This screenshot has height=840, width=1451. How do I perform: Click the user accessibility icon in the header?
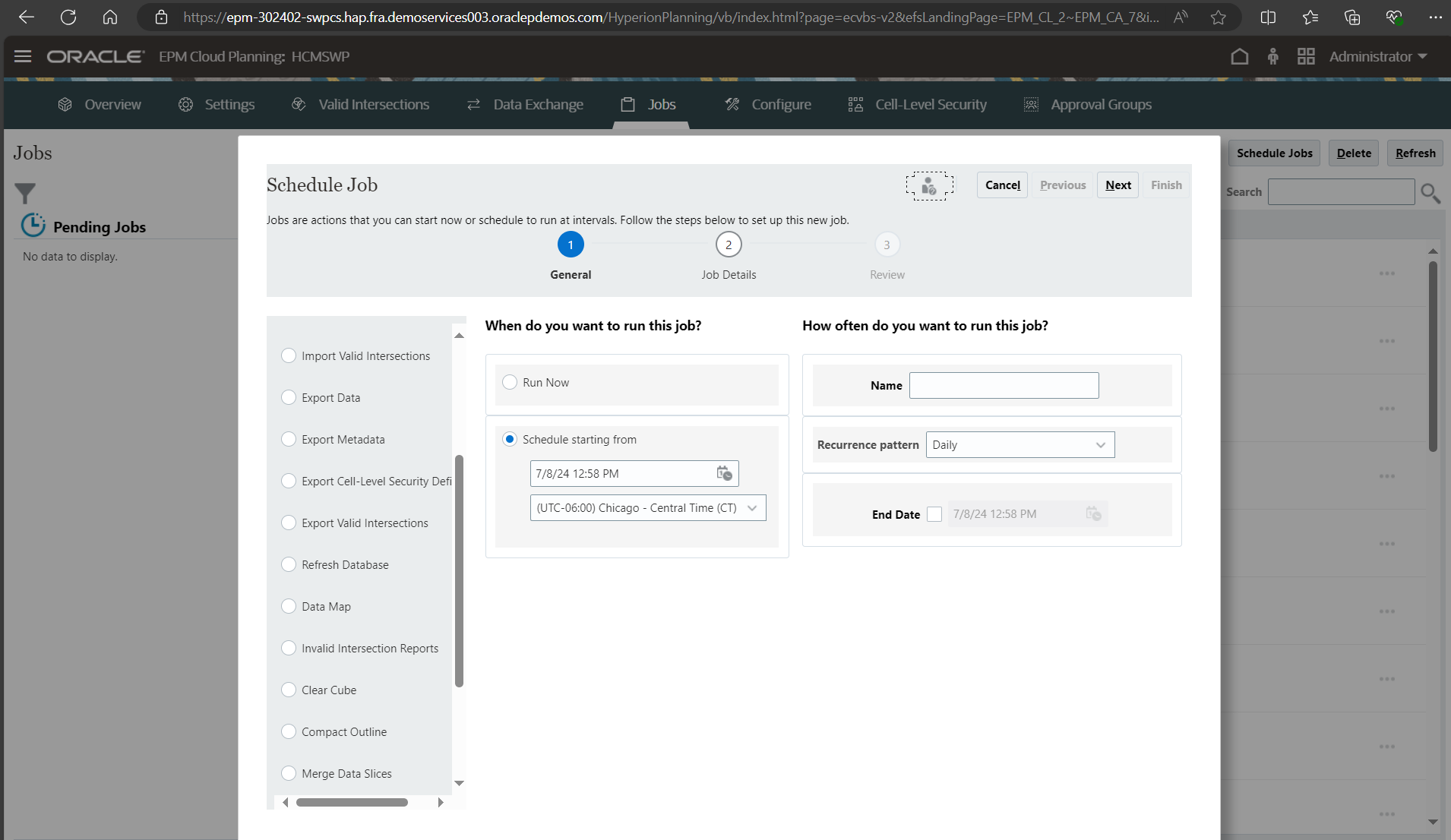coord(1273,56)
